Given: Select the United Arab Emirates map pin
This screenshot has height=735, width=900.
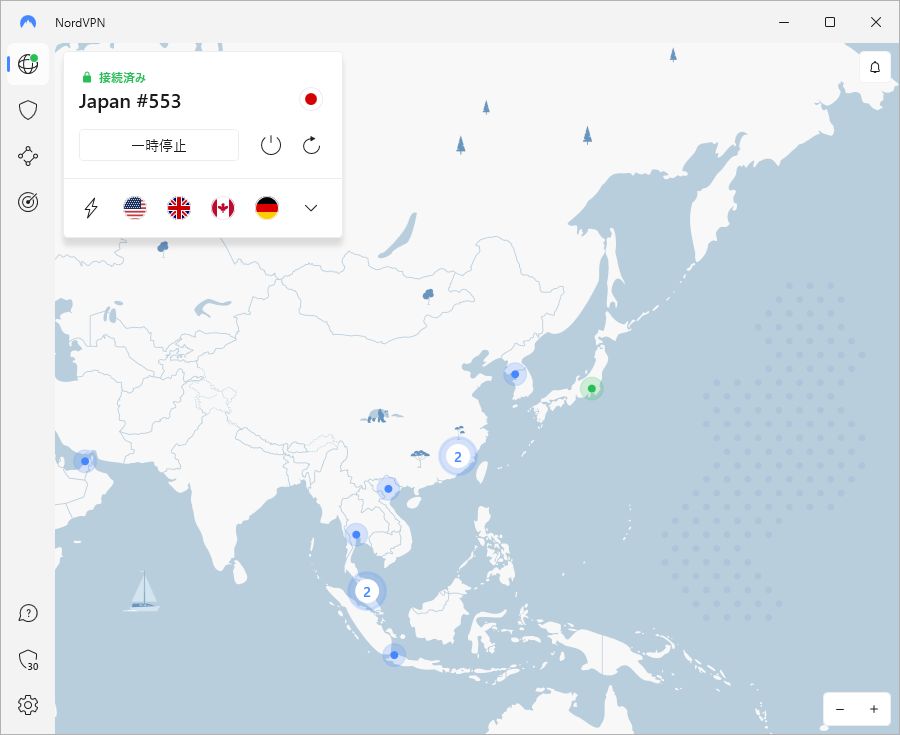Looking at the screenshot, I should click(85, 461).
